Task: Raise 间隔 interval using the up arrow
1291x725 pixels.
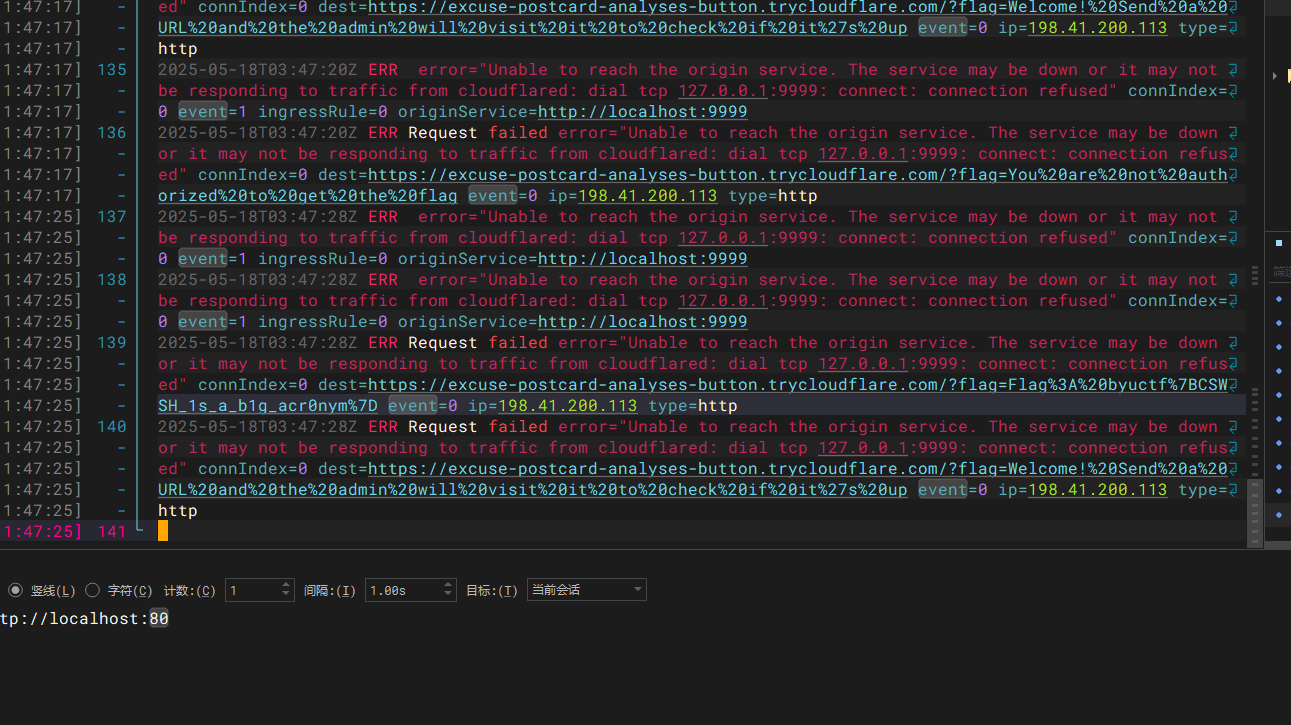Action: point(447,585)
